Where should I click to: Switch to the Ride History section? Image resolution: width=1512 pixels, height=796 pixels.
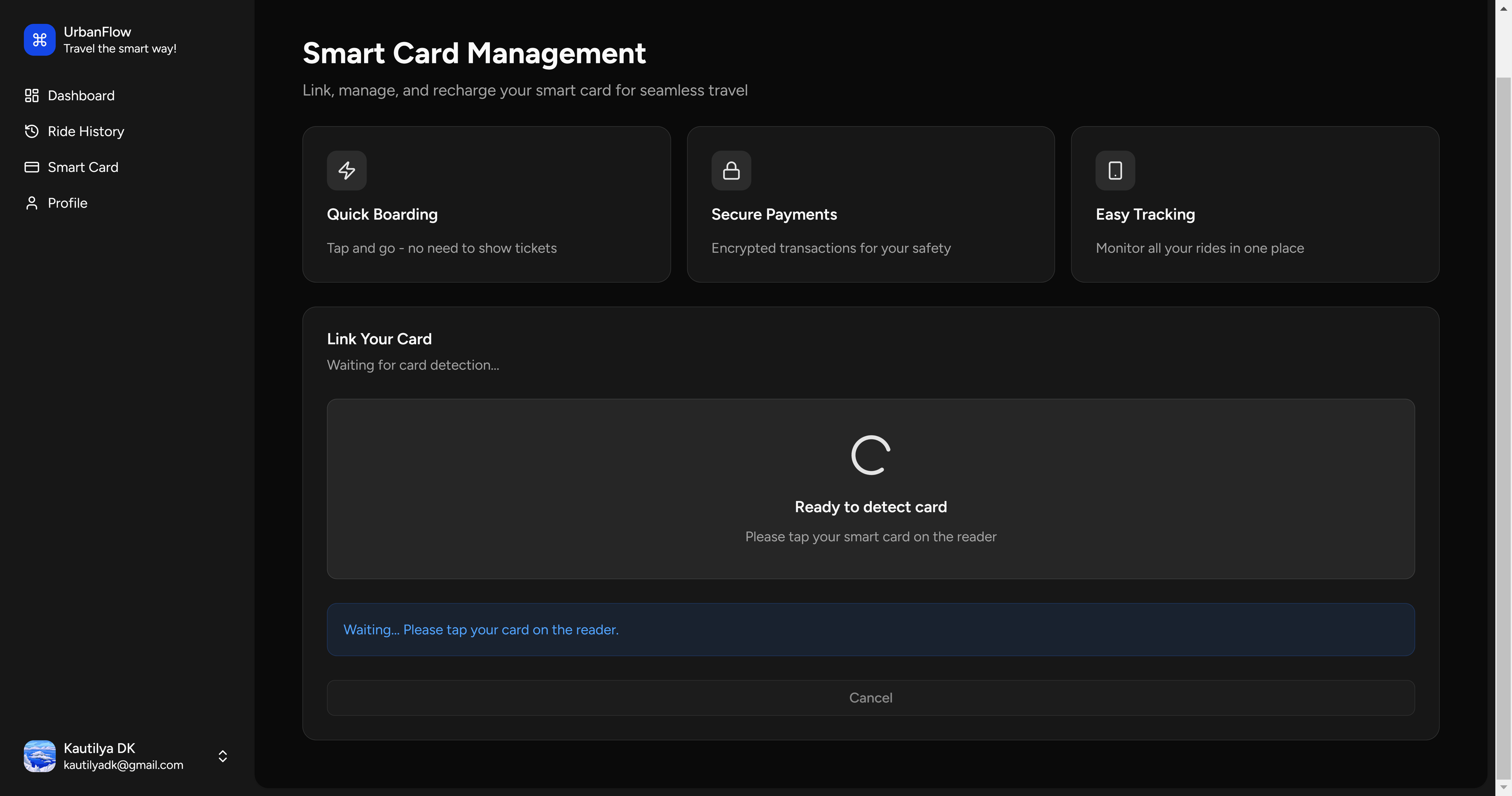coord(86,131)
